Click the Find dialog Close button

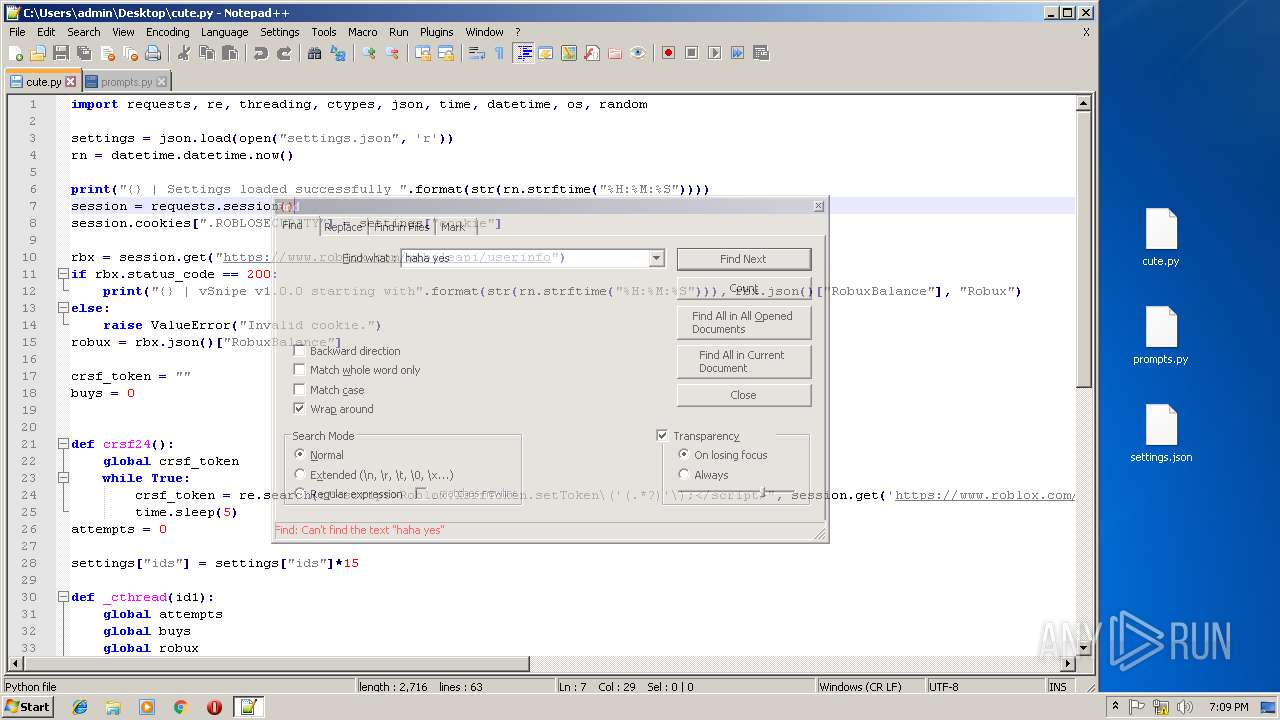coord(743,395)
